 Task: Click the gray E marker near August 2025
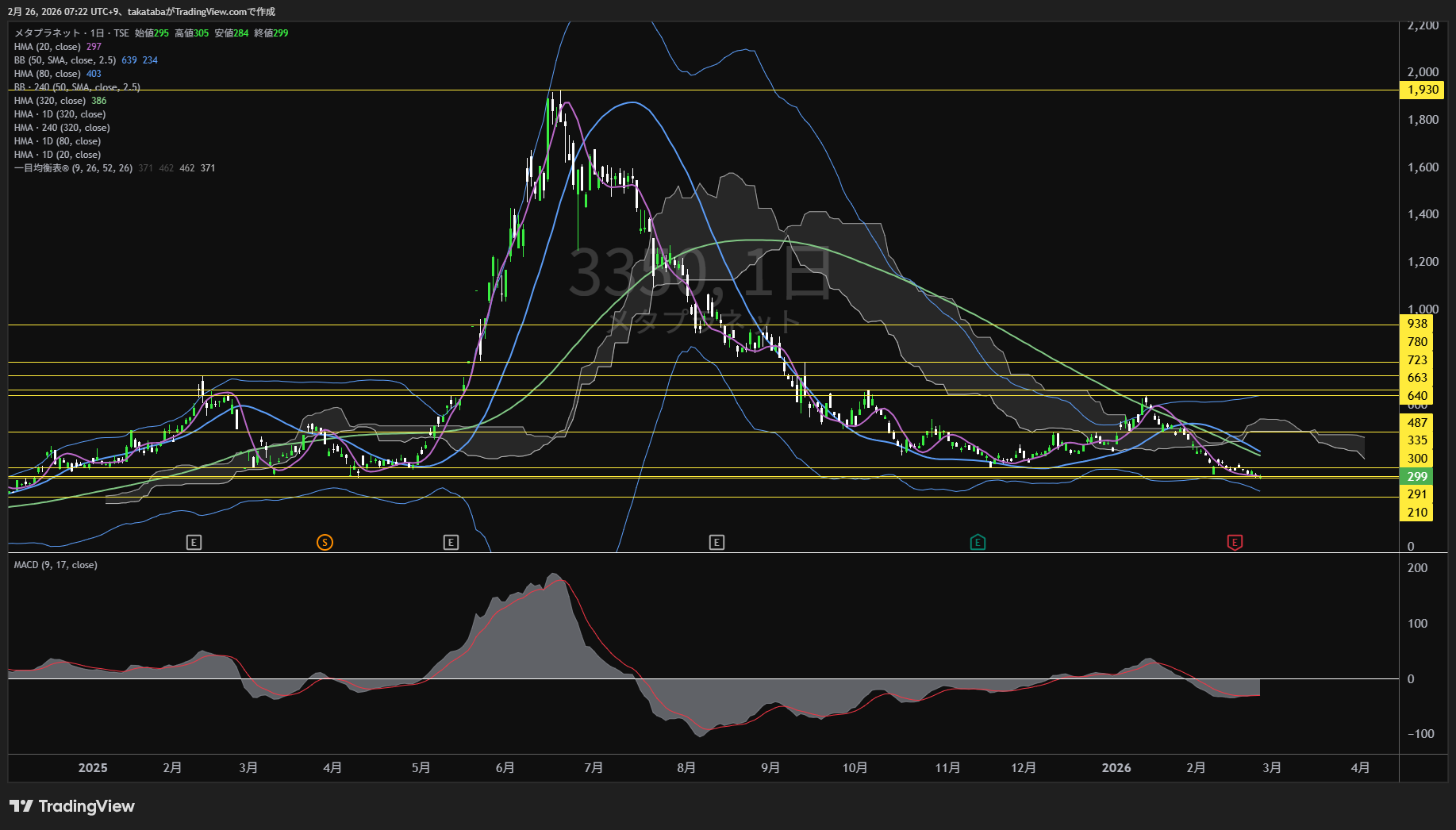click(716, 543)
